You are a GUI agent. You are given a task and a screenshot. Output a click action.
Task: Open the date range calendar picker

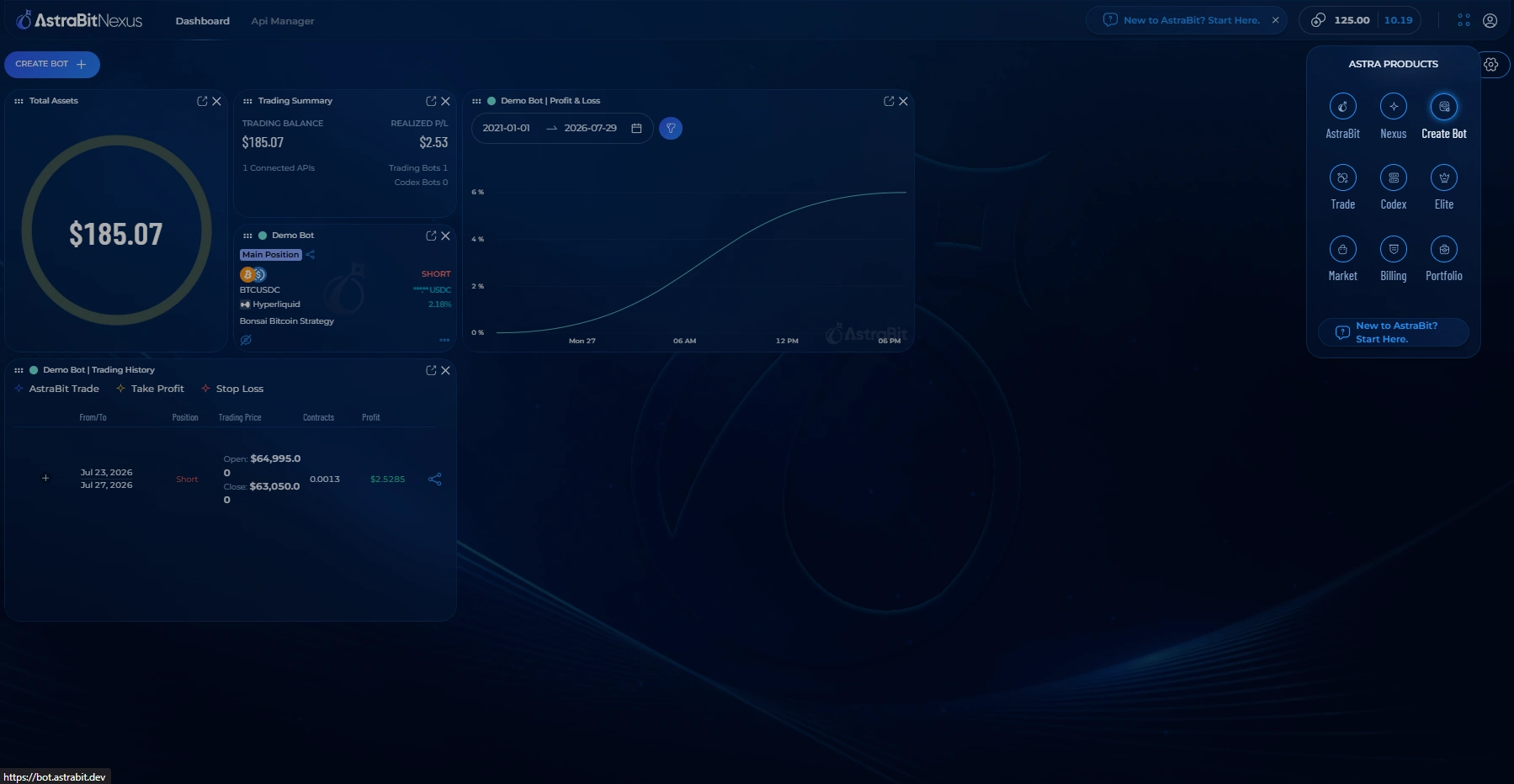636,128
